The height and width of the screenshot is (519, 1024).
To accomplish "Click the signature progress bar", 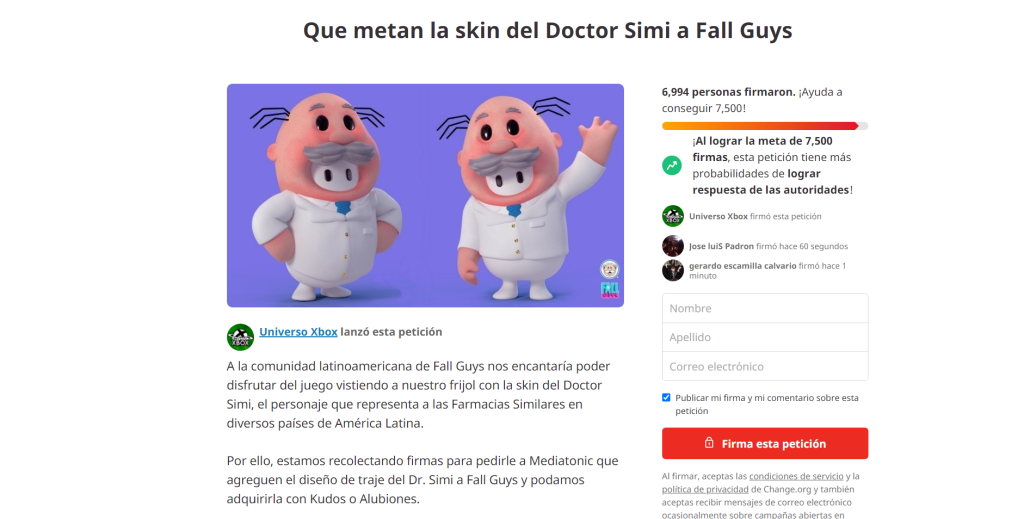I will click(x=765, y=126).
